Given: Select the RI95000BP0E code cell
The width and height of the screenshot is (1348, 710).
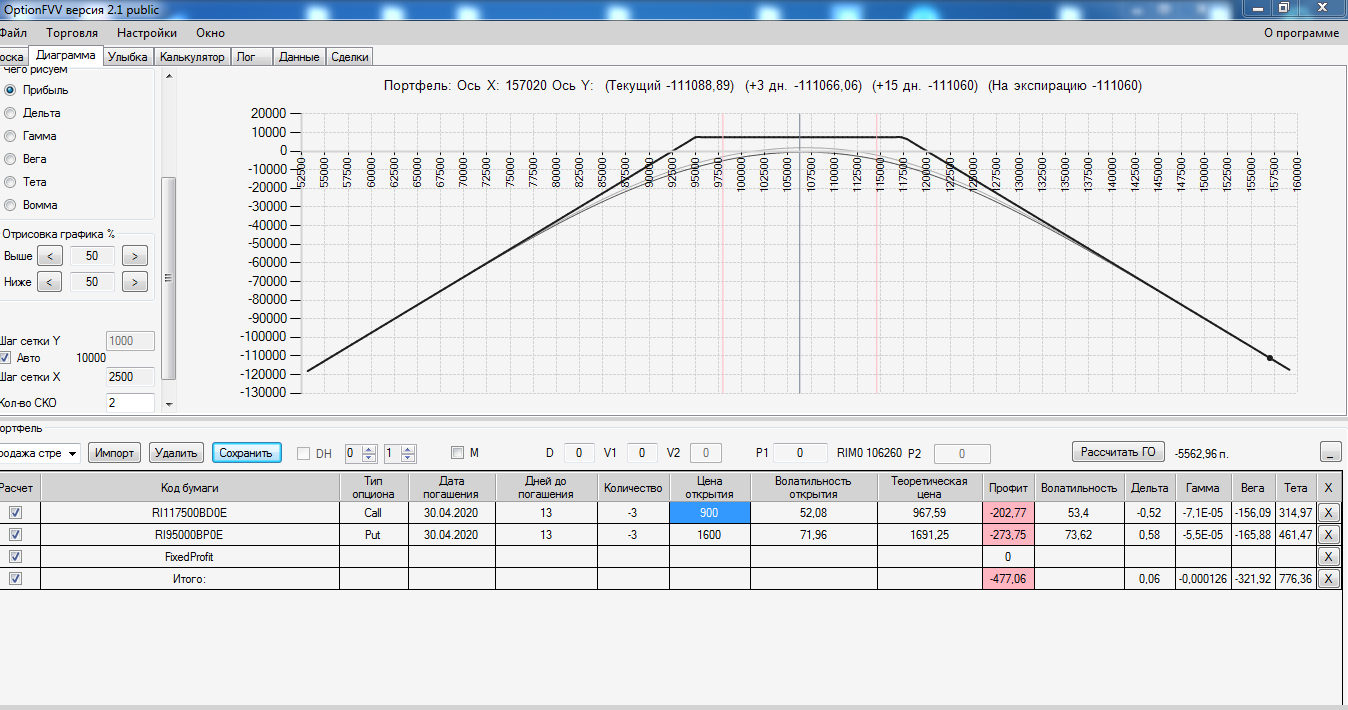Looking at the screenshot, I should (x=190, y=534).
